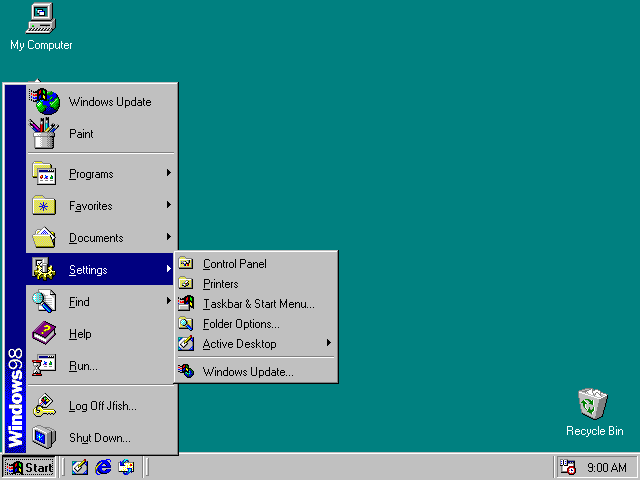Select the Favorites menu label

coord(91,206)
